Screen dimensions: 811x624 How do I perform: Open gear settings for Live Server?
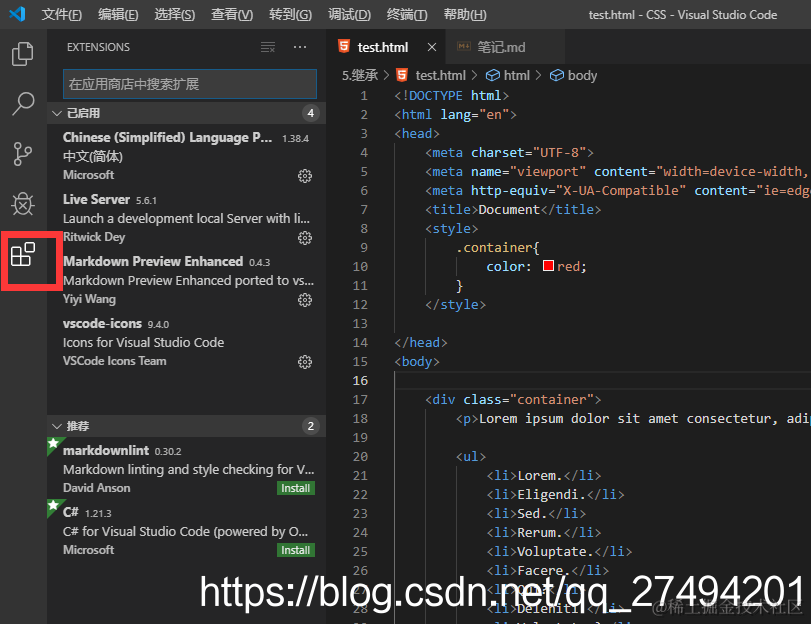coord(305,238)
